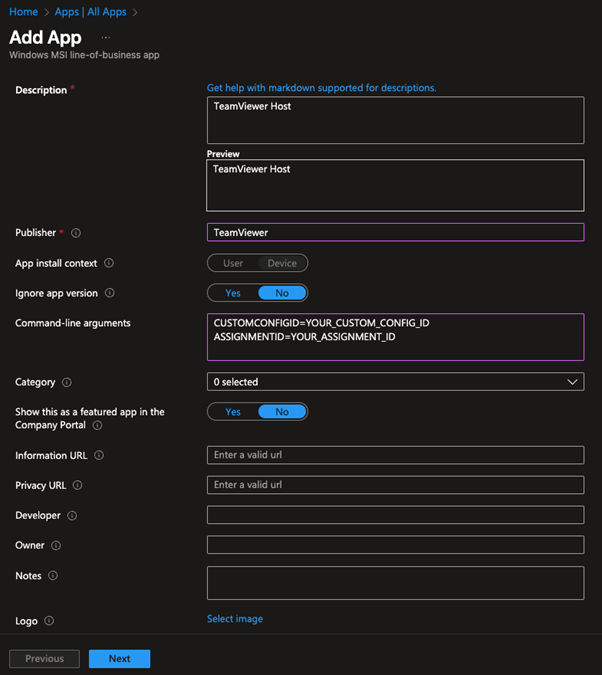
Task: Open markdown help link for descriptions
Action: 321,88
